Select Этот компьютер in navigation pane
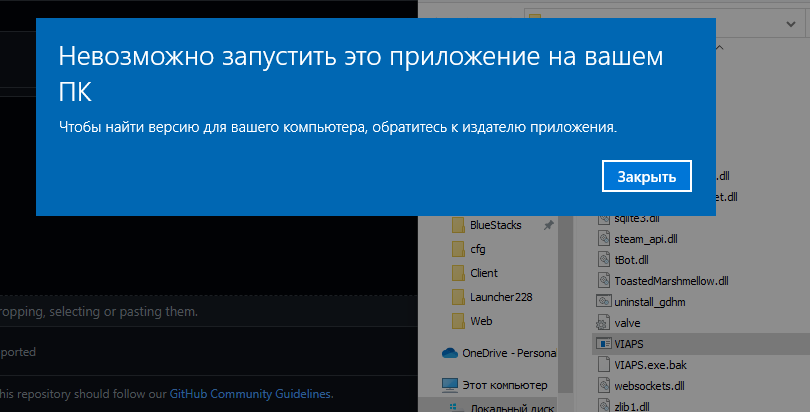The height and width of the screenshot is (412, 810). click(x=504, y=385)
